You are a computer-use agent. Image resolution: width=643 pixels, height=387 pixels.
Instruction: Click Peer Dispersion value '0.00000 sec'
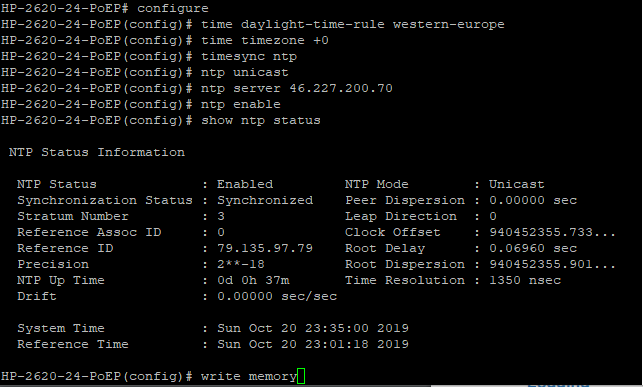pos(533,200)
